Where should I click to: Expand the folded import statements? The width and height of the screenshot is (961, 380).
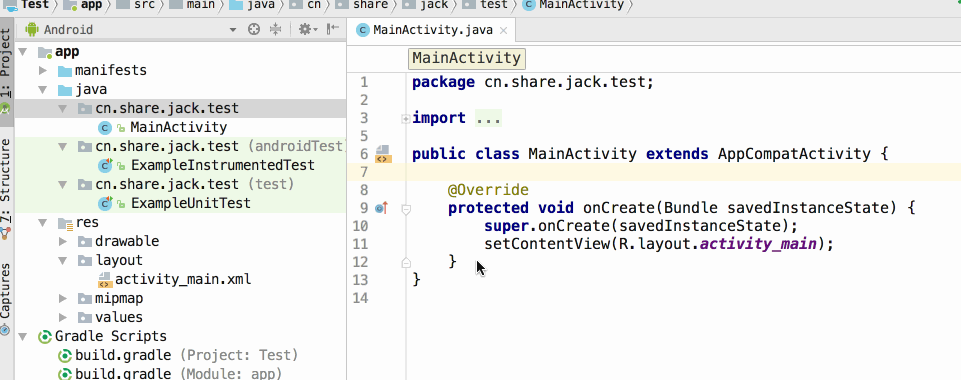406,119
